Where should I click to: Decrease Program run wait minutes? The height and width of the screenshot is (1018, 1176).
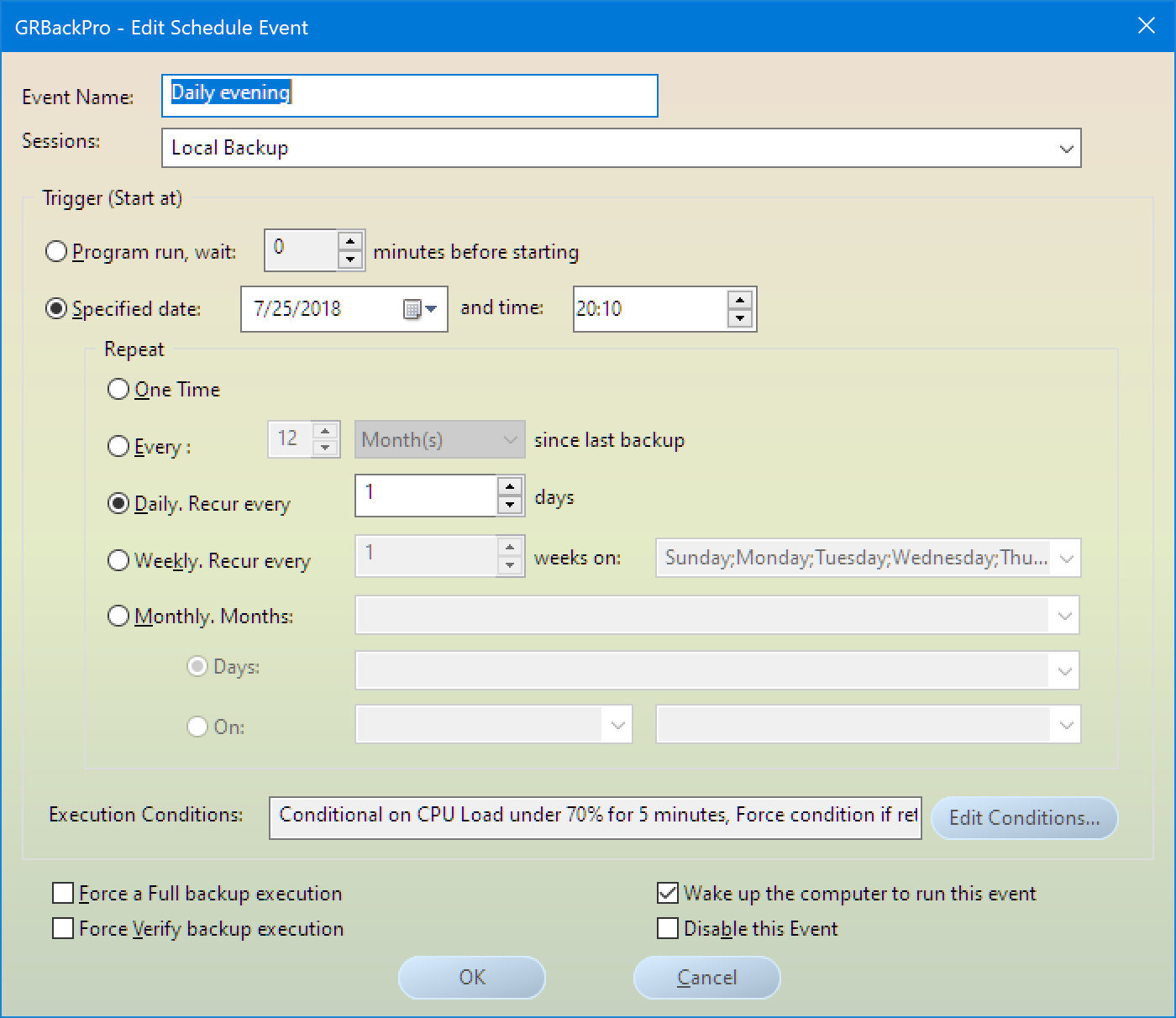coord(350,260)
